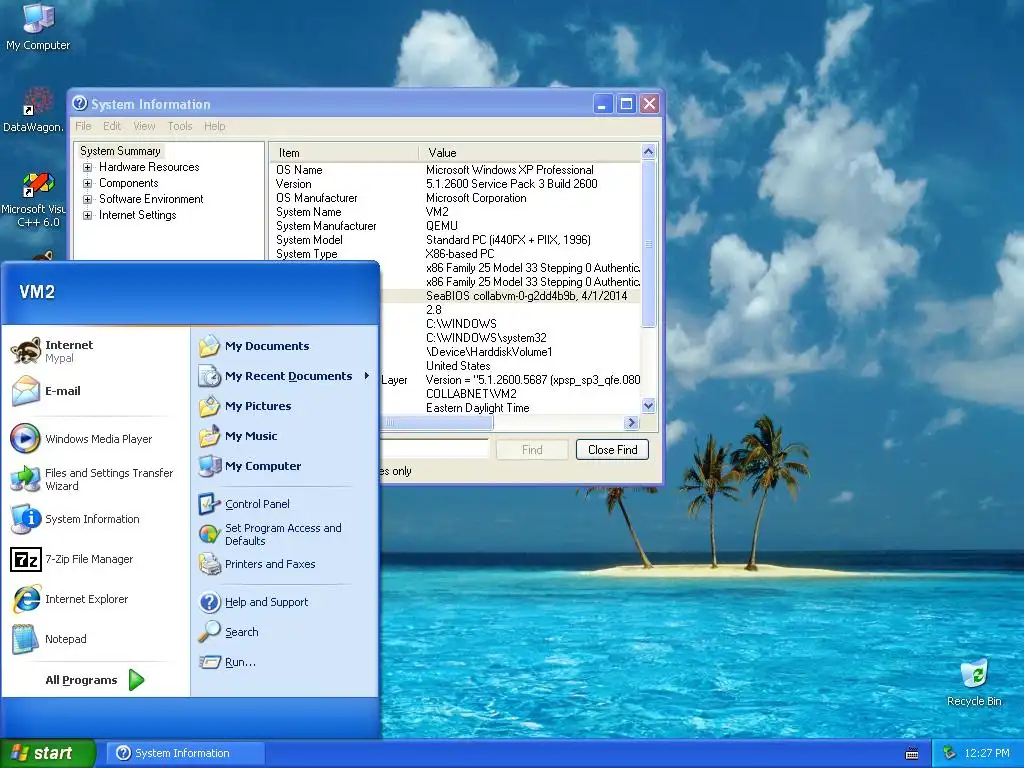1024x768 pixels.
Task: Click SeaBIOS collabvm value
Action: (x=526, y=296)
